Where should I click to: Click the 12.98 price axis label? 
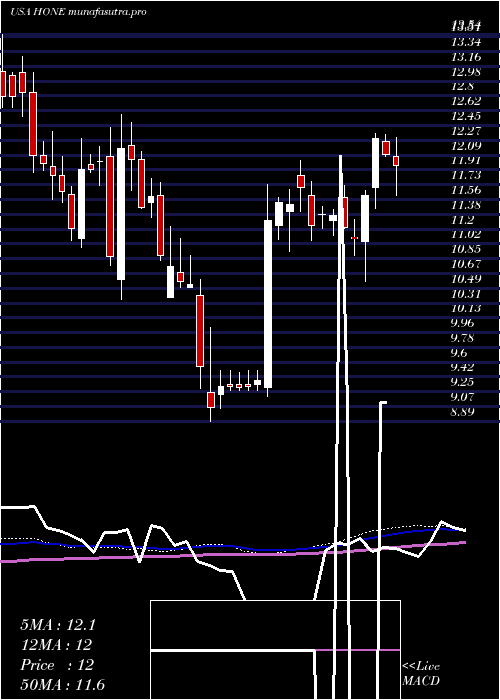click(x=466, y=72)
